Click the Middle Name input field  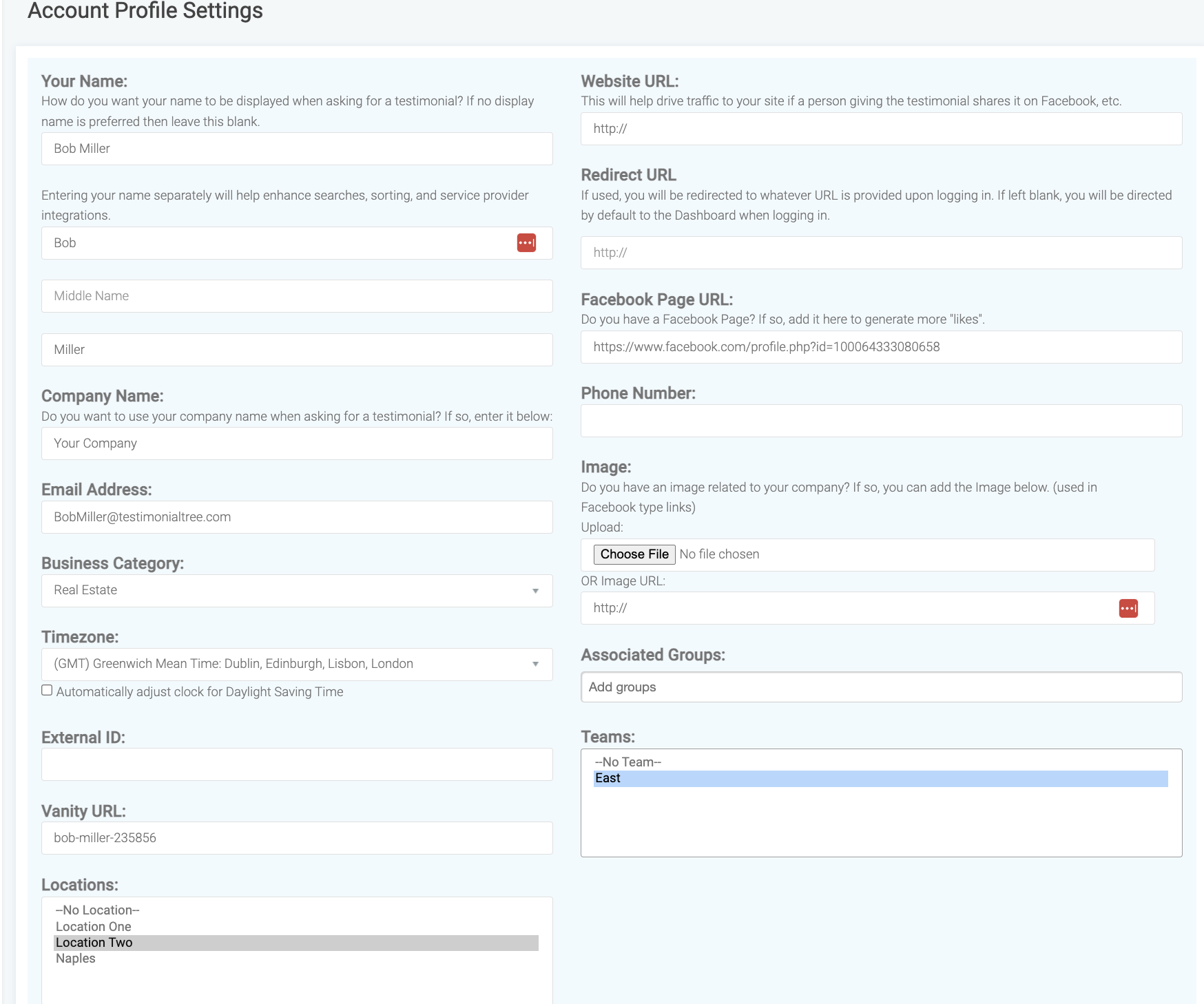click(x=297, y=296)
